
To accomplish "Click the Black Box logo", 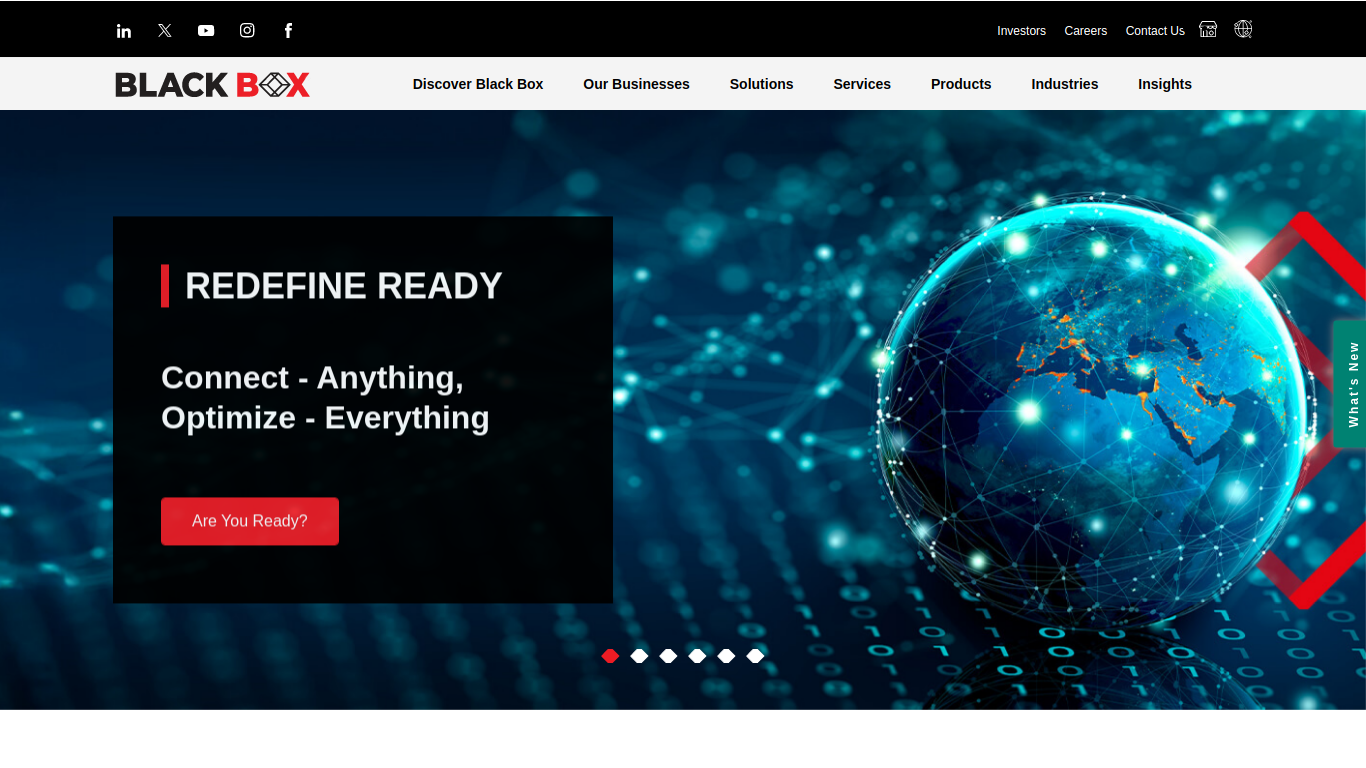I will tap(212, 85).
